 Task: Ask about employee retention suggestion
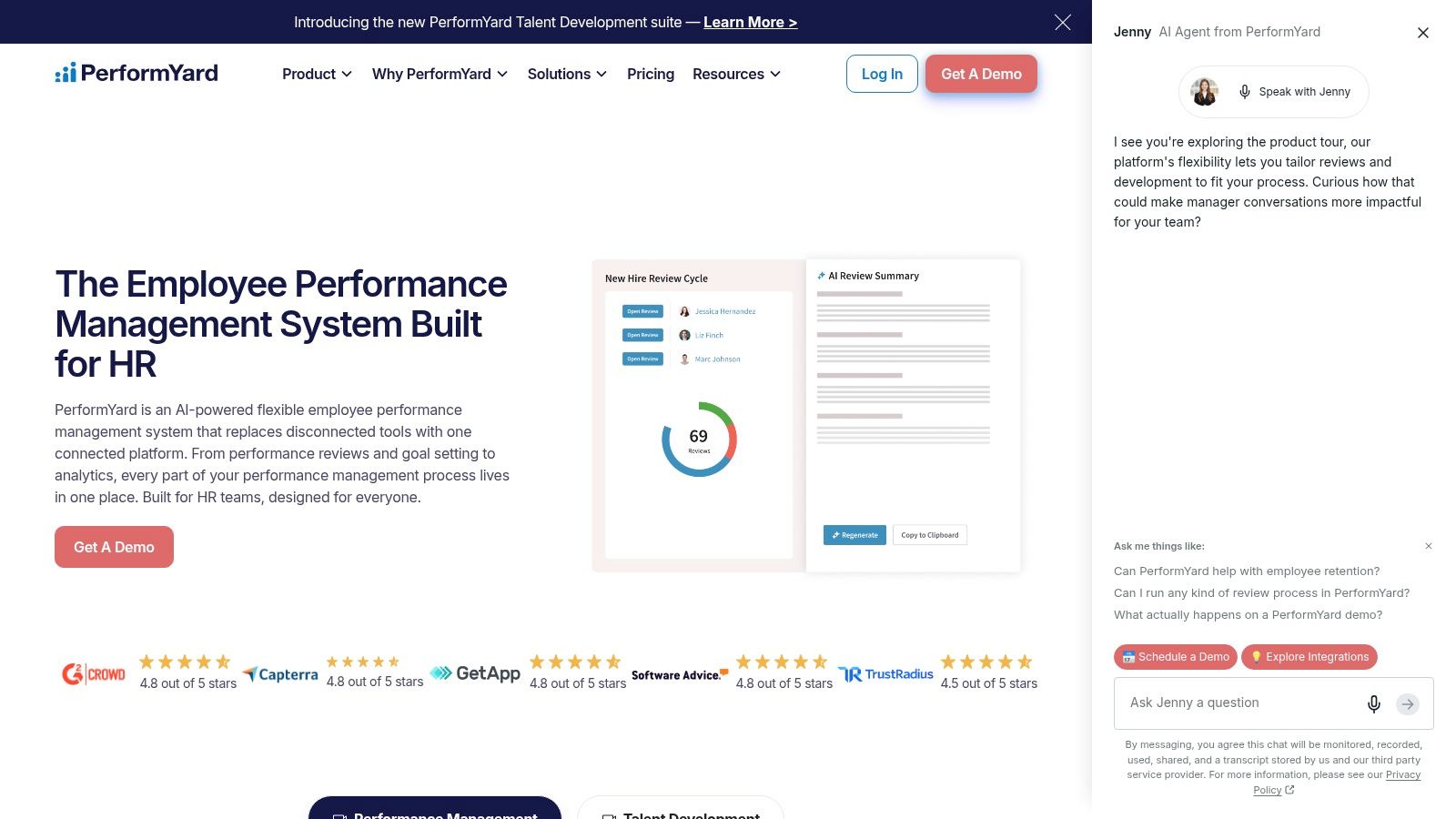(1247, 571)
